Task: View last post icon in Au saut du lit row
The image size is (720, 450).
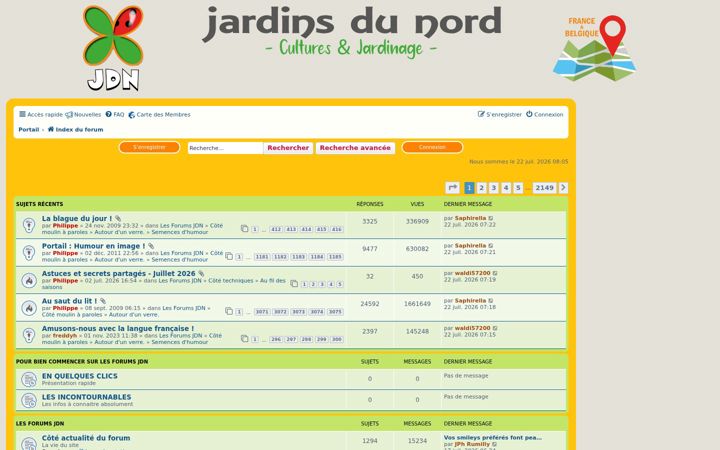Action: [x=491, y=301]
